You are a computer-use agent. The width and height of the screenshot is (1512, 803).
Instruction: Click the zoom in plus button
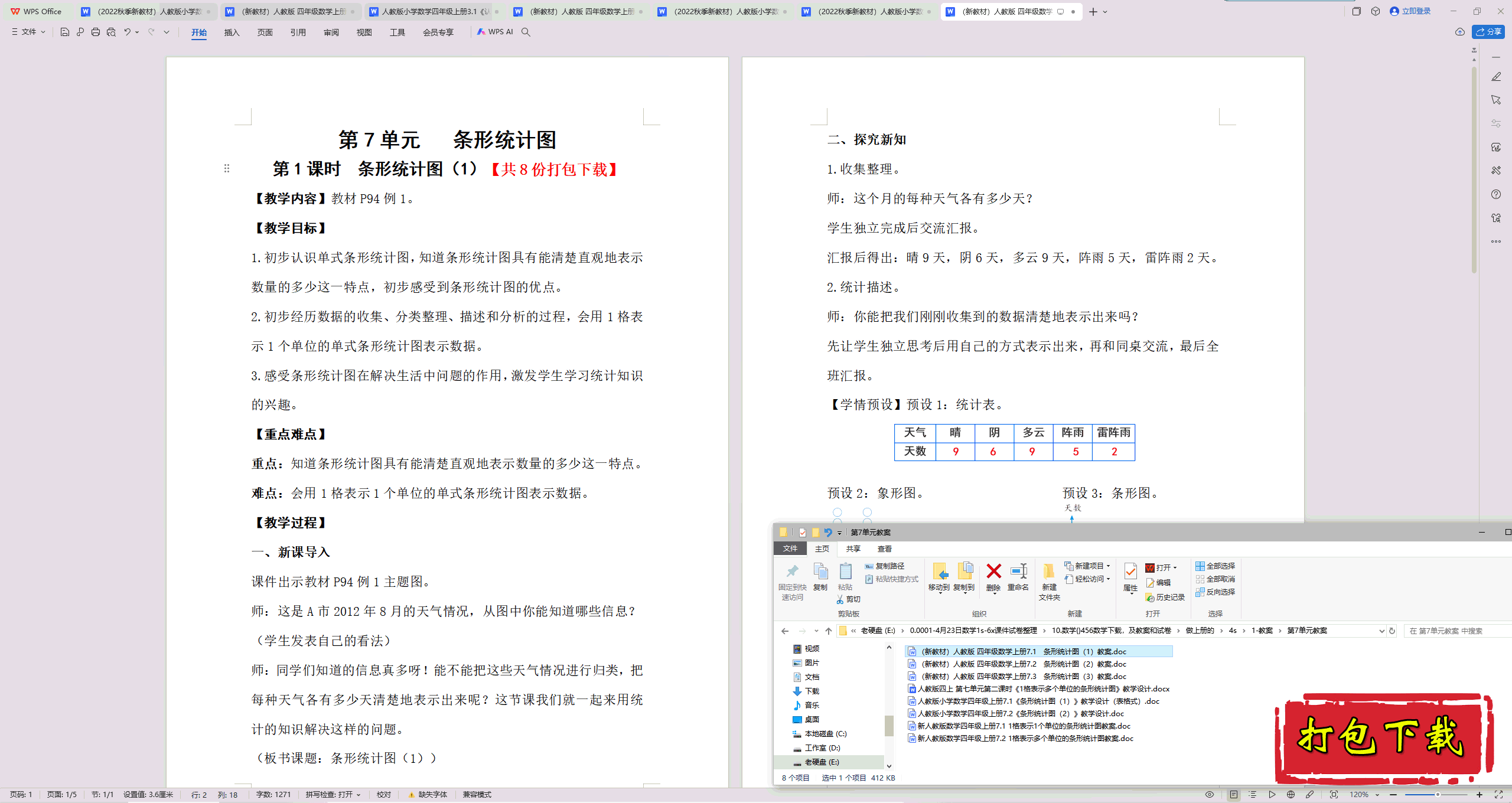(x=1480, y=795)
